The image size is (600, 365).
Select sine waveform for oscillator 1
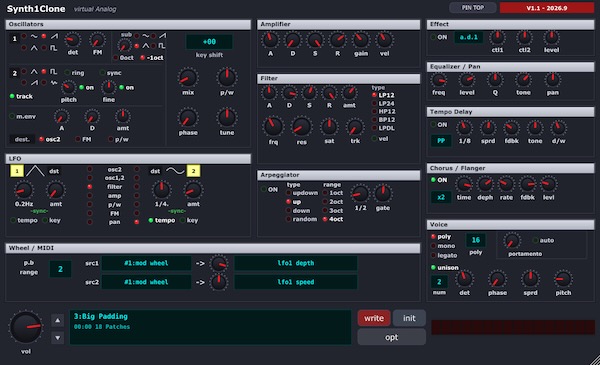point(24,36)
